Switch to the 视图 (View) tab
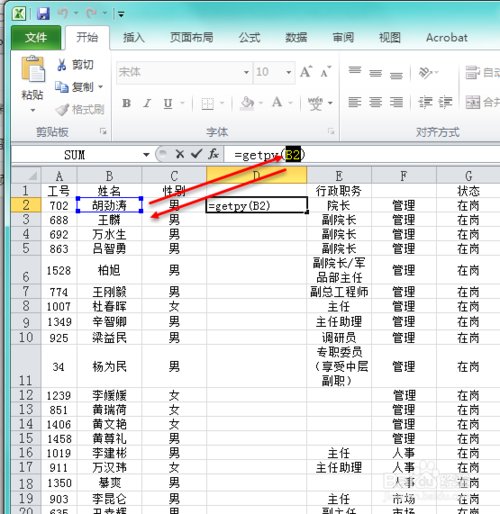This screenshot has height=514, width=500. pos(390,37)
